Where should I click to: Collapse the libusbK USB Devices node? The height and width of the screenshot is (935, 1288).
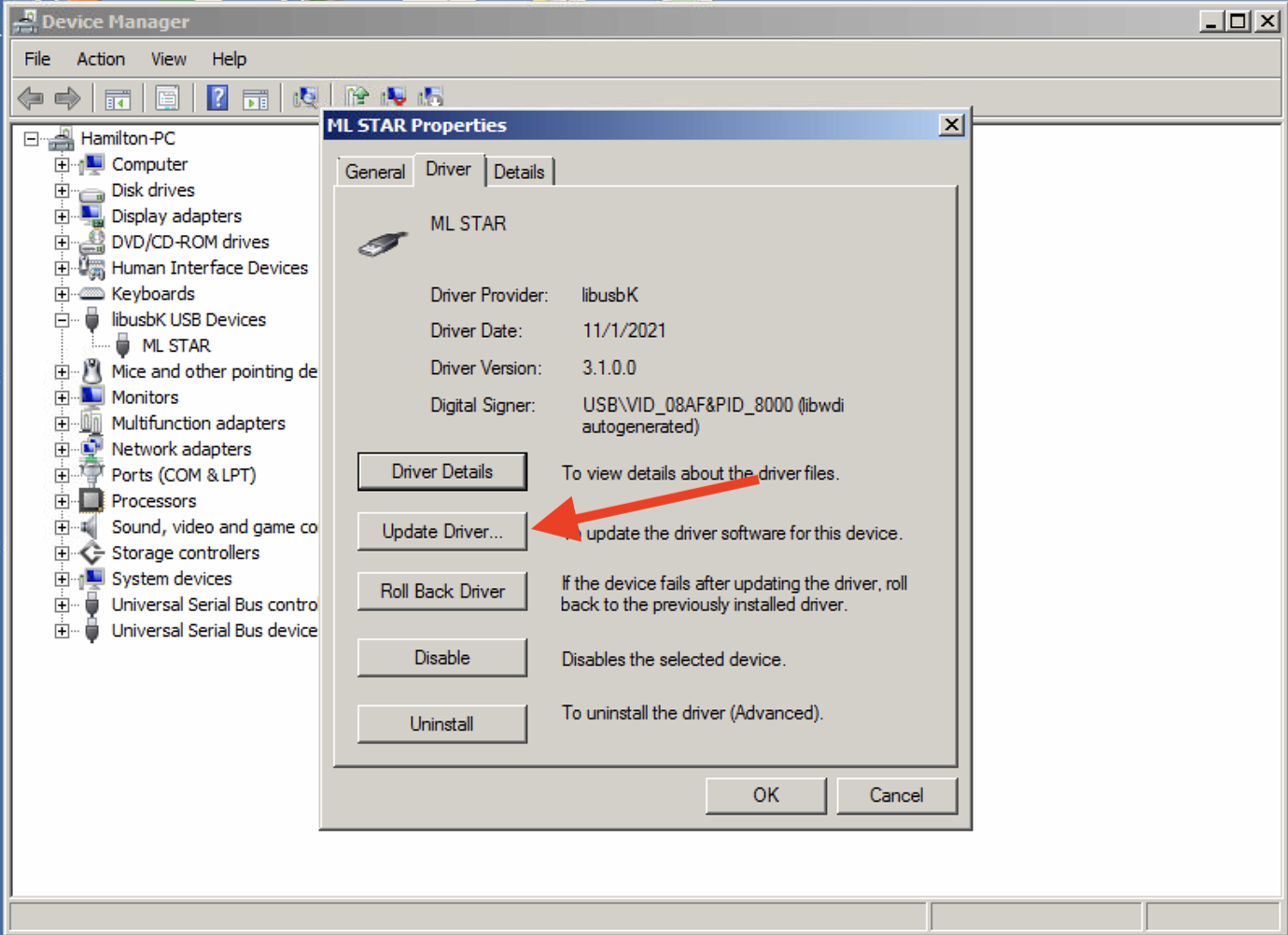coord(62,320)
